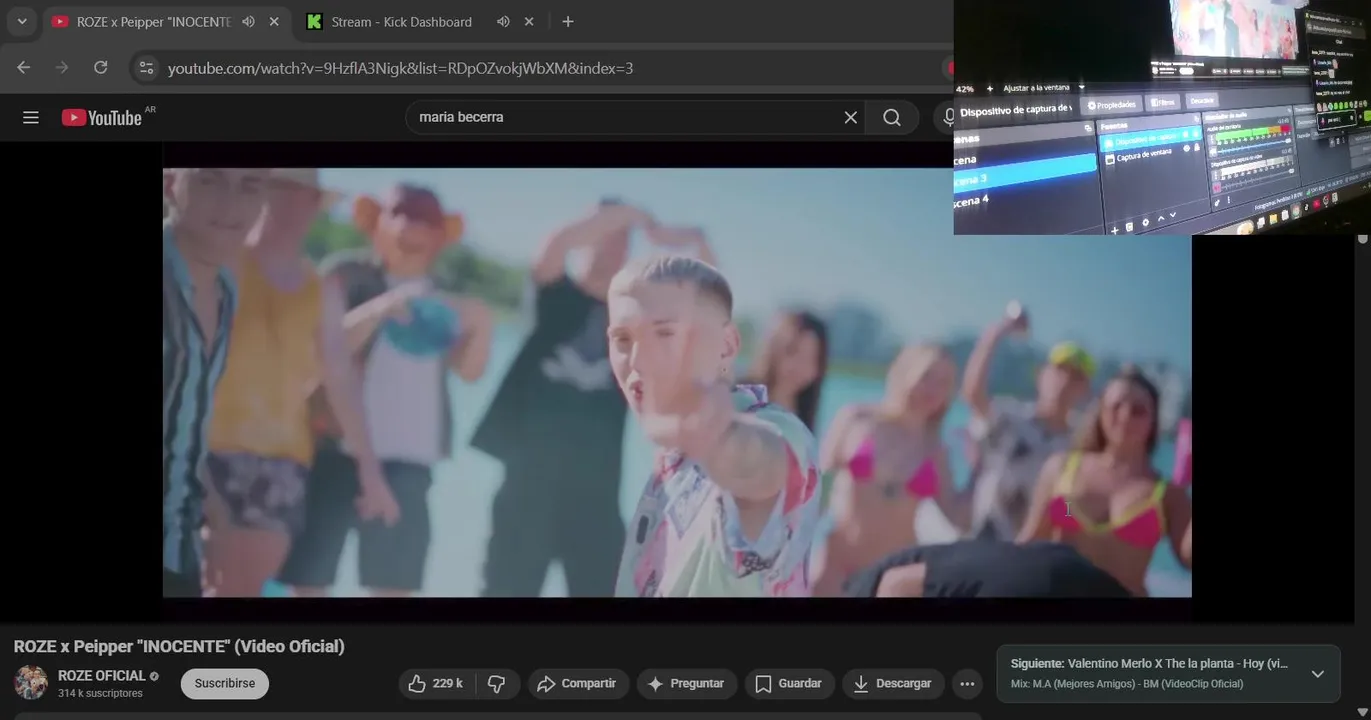
Task: Click the verified badge beside ROZE OFICIAL
Action: coord(154,677)
